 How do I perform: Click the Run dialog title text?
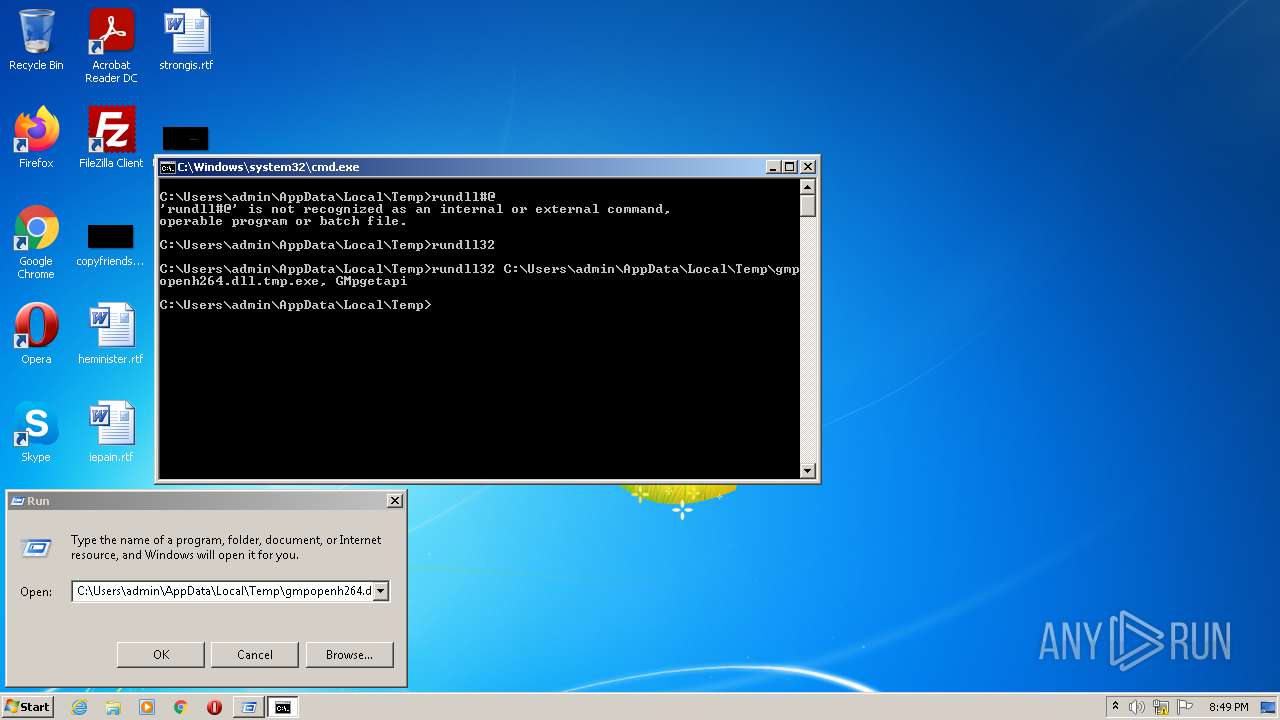(x=38, y=501)
